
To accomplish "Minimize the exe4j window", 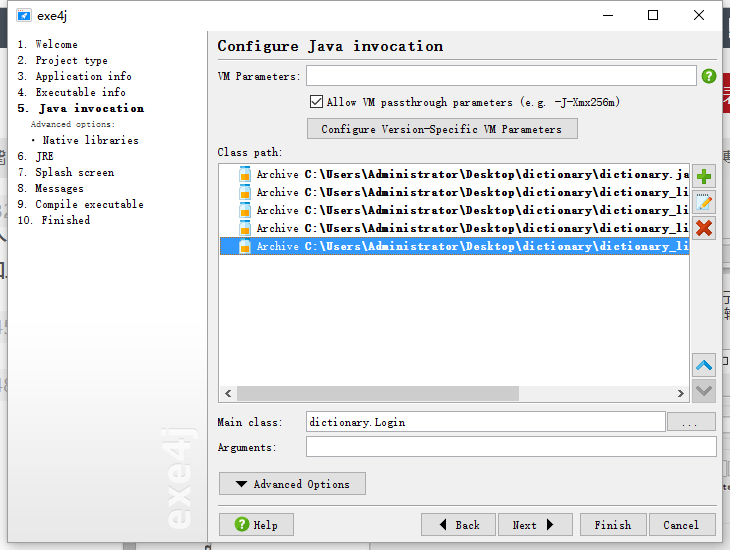I will pos(608,15).
